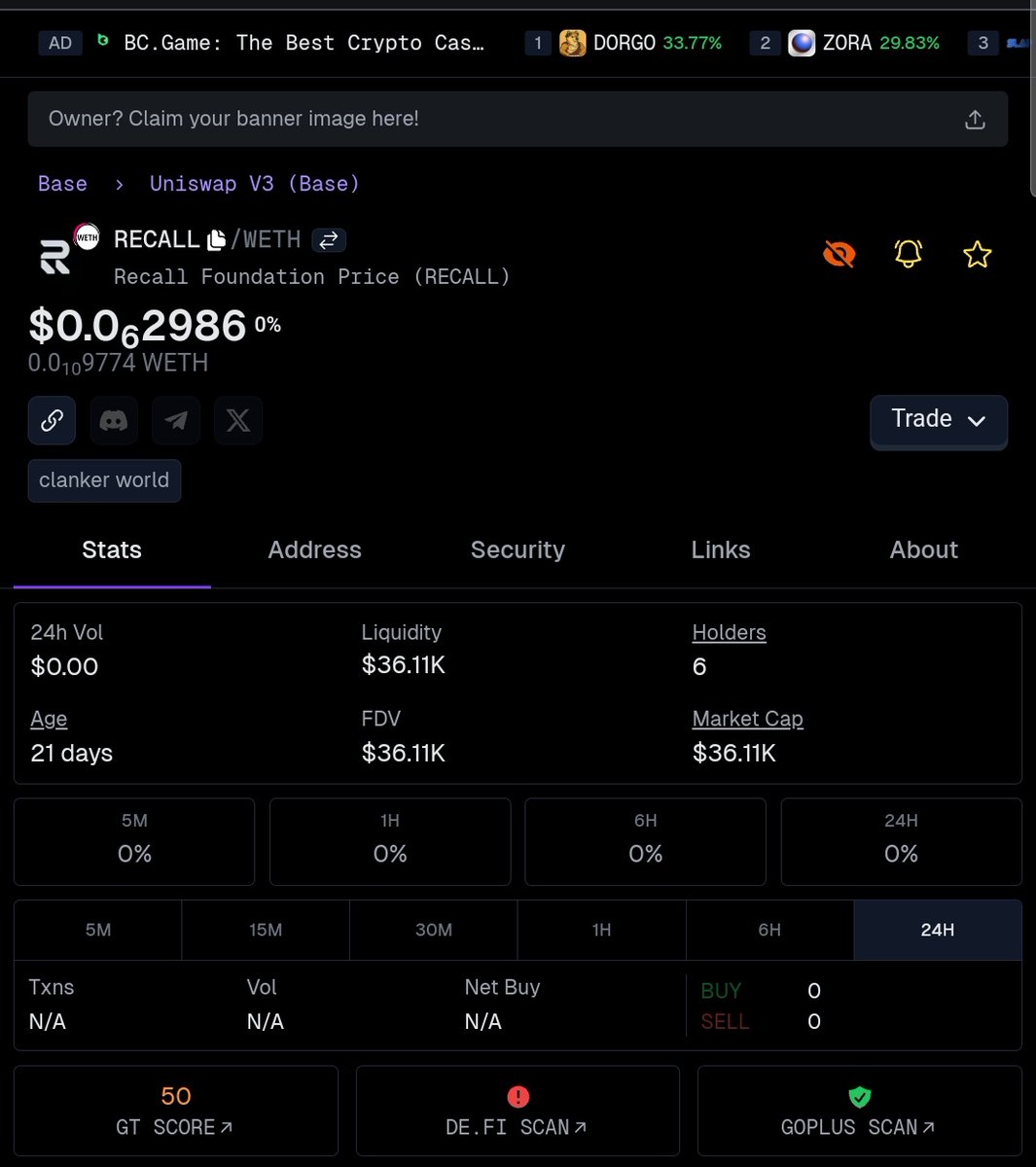Click the page vertical scrollbar

(x=1031, y=97)
